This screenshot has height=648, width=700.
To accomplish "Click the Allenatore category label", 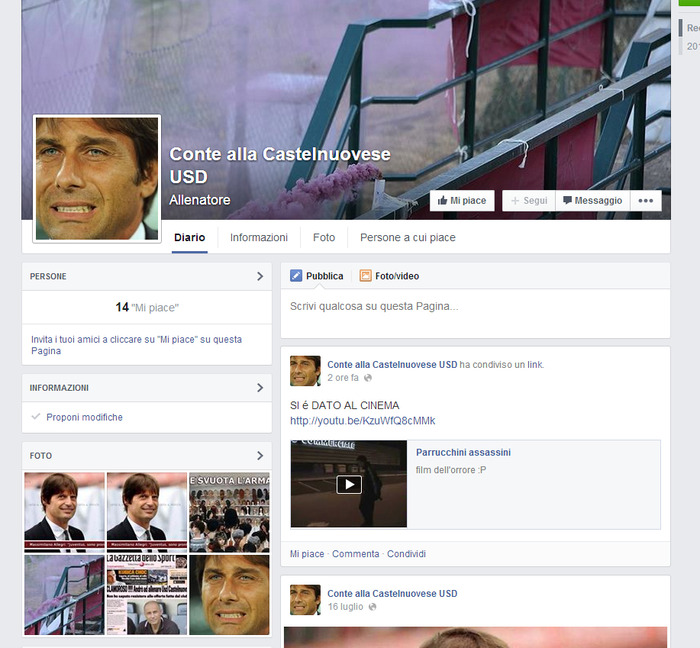I will coord(200,200).
